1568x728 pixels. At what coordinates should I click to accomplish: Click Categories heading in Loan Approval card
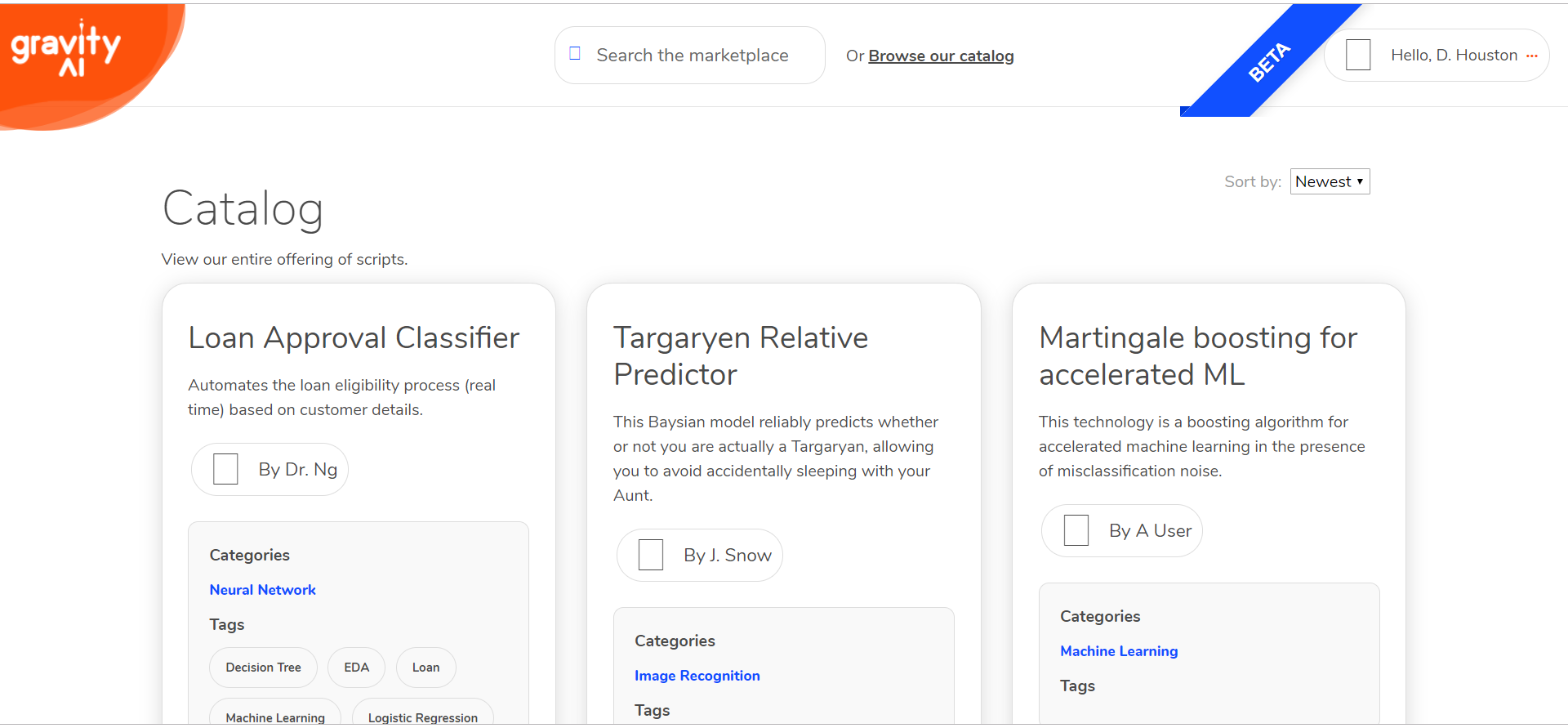click(249, 555)
